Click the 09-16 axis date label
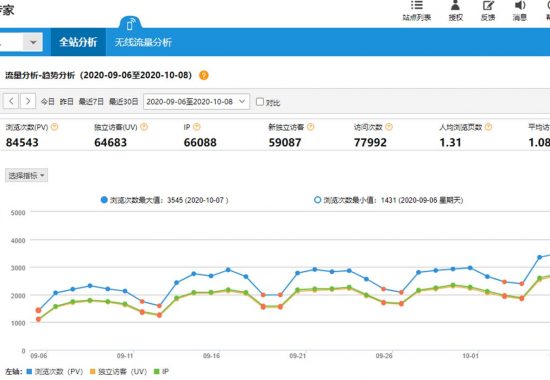This screenshot has height=380, width=550. tap(211, 356)
